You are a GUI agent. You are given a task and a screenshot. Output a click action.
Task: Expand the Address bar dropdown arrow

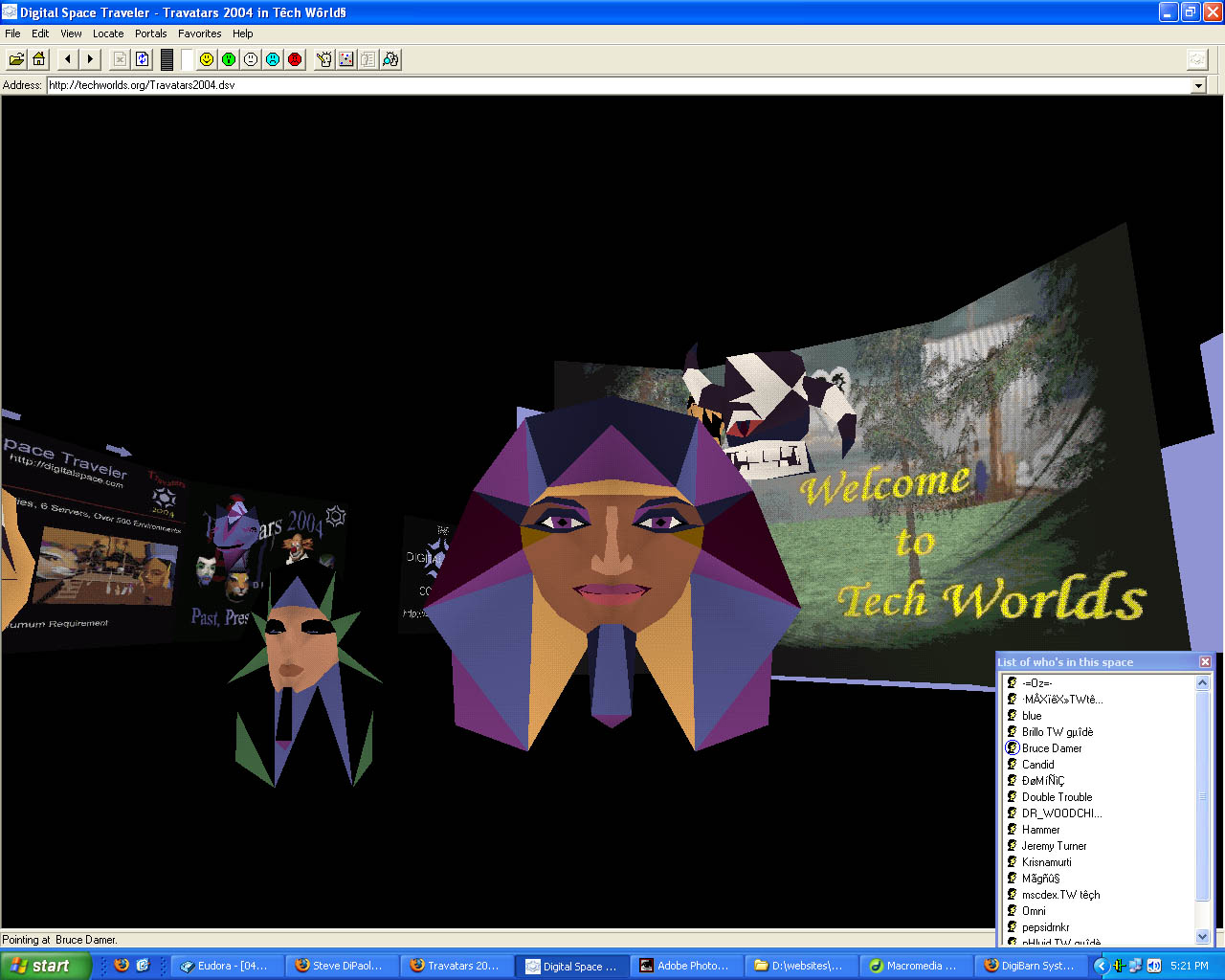click(1198, 85)
